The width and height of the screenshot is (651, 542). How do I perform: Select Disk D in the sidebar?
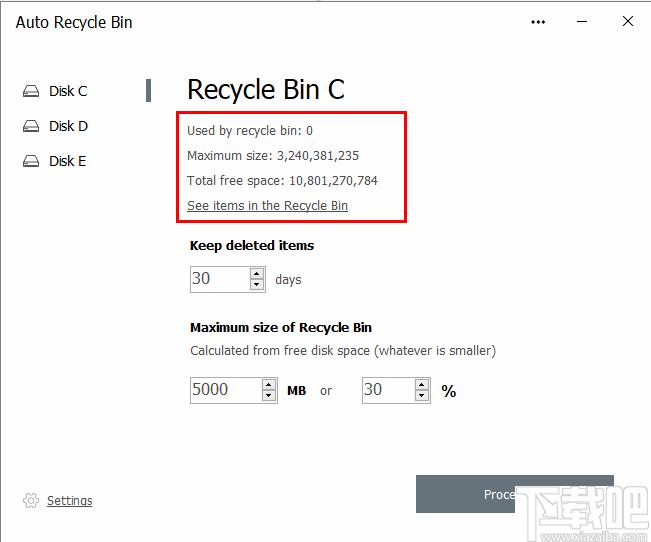69,126
